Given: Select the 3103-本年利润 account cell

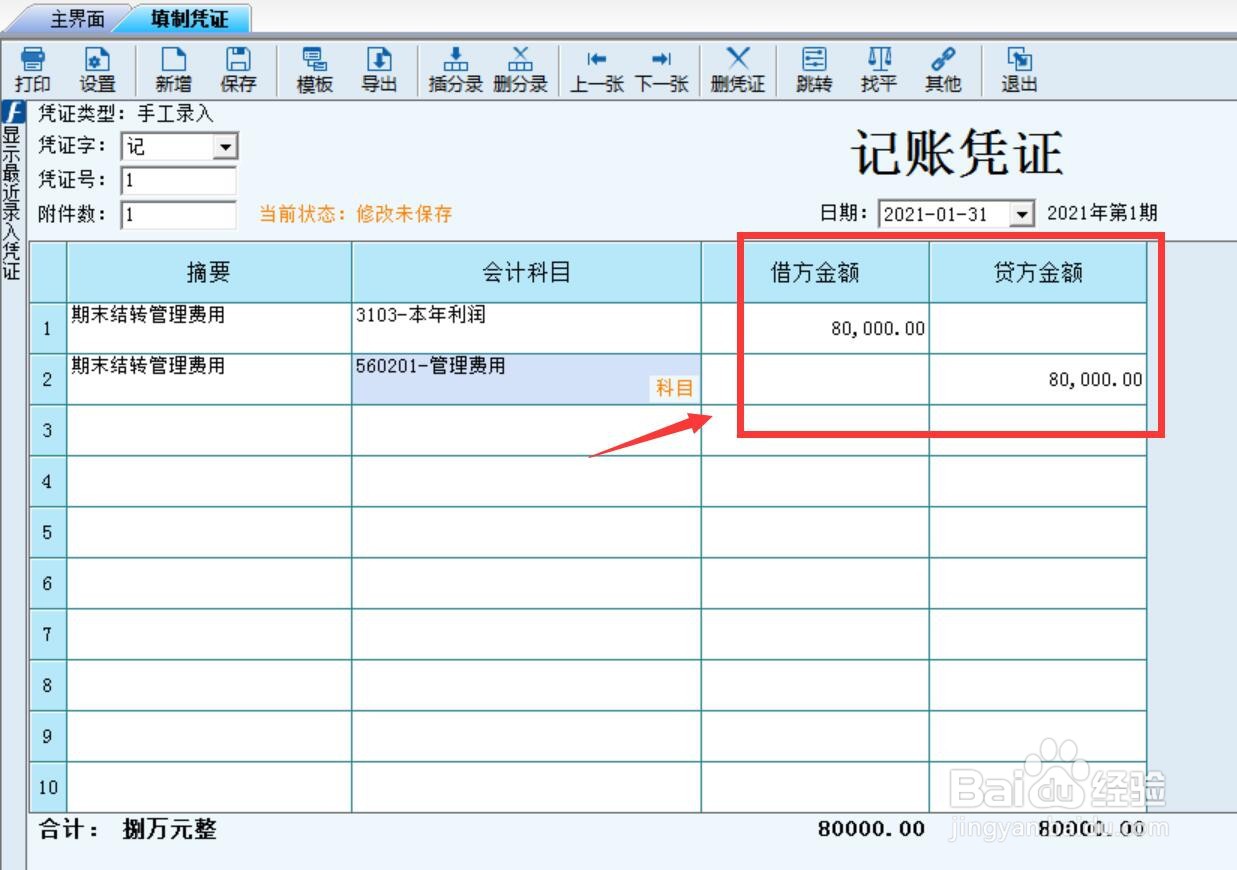Looking at the screenshot, I should (x=526, y=327).
